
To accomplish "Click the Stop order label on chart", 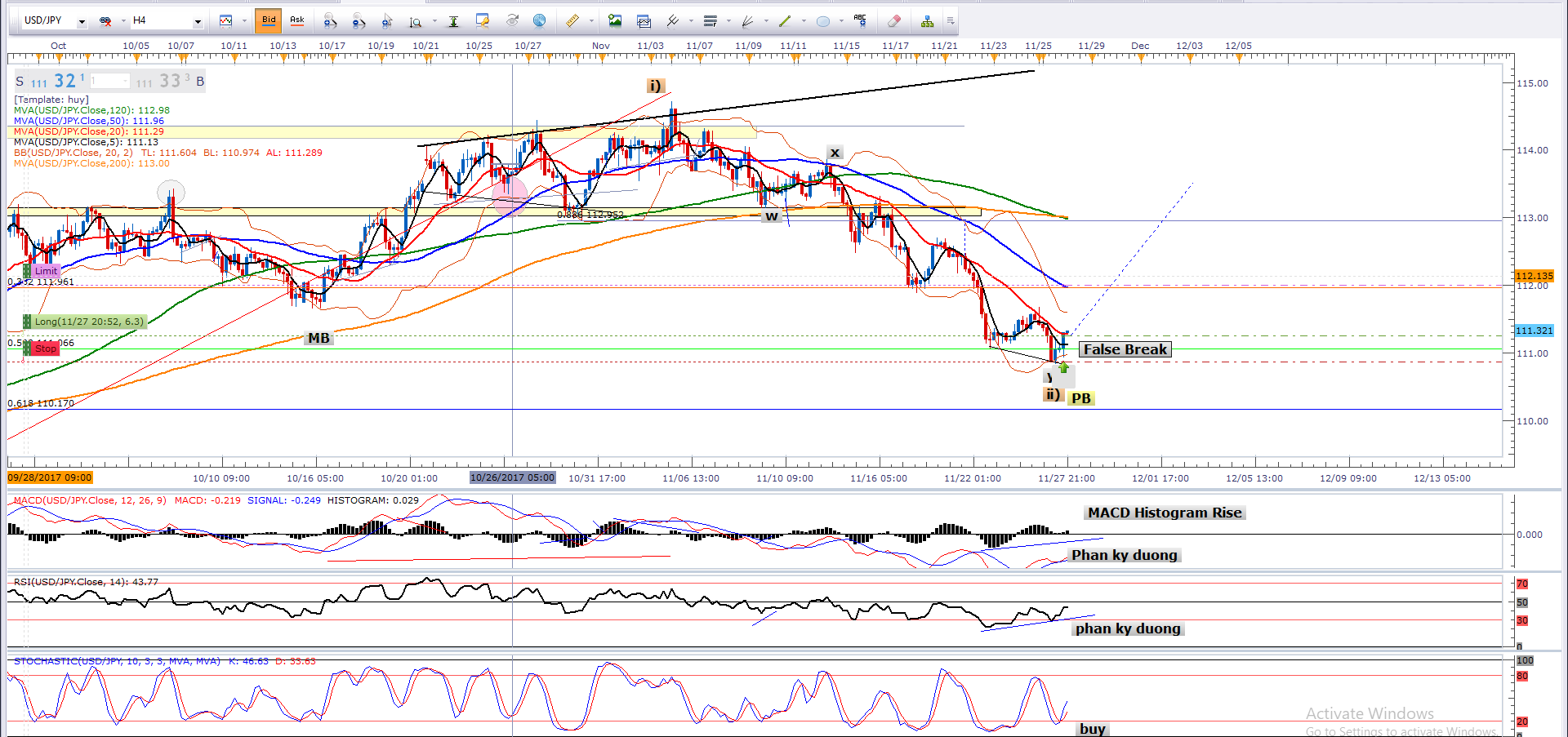I will click(46, 349).
